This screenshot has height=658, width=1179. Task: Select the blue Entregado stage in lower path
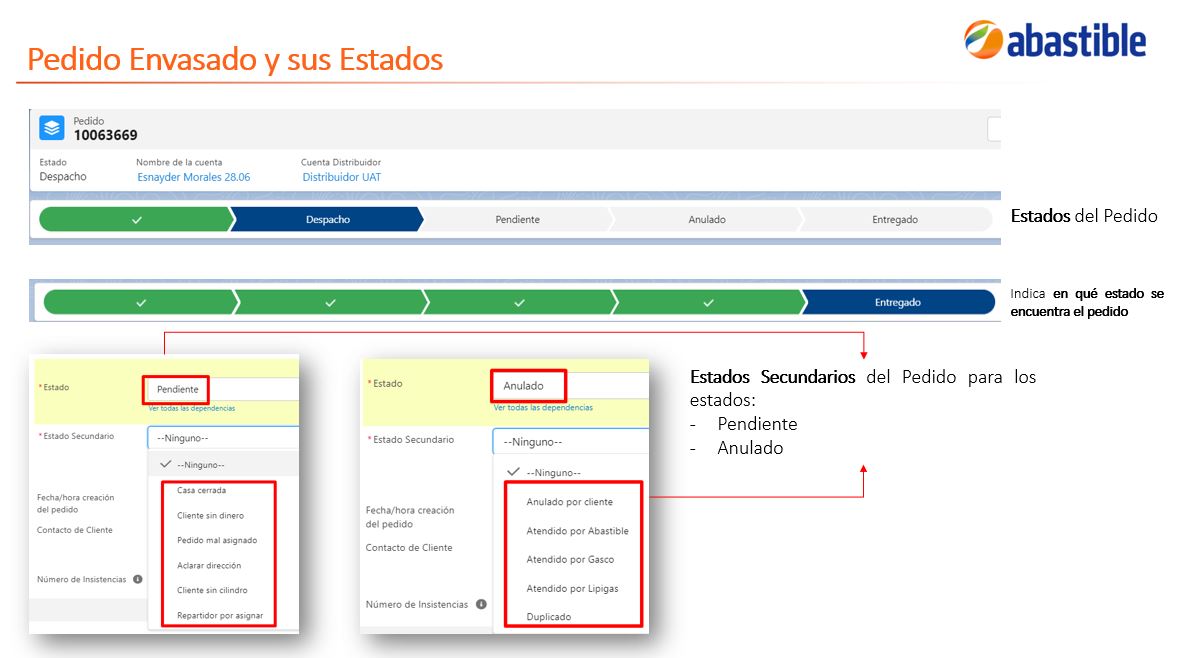coord(898,302)
